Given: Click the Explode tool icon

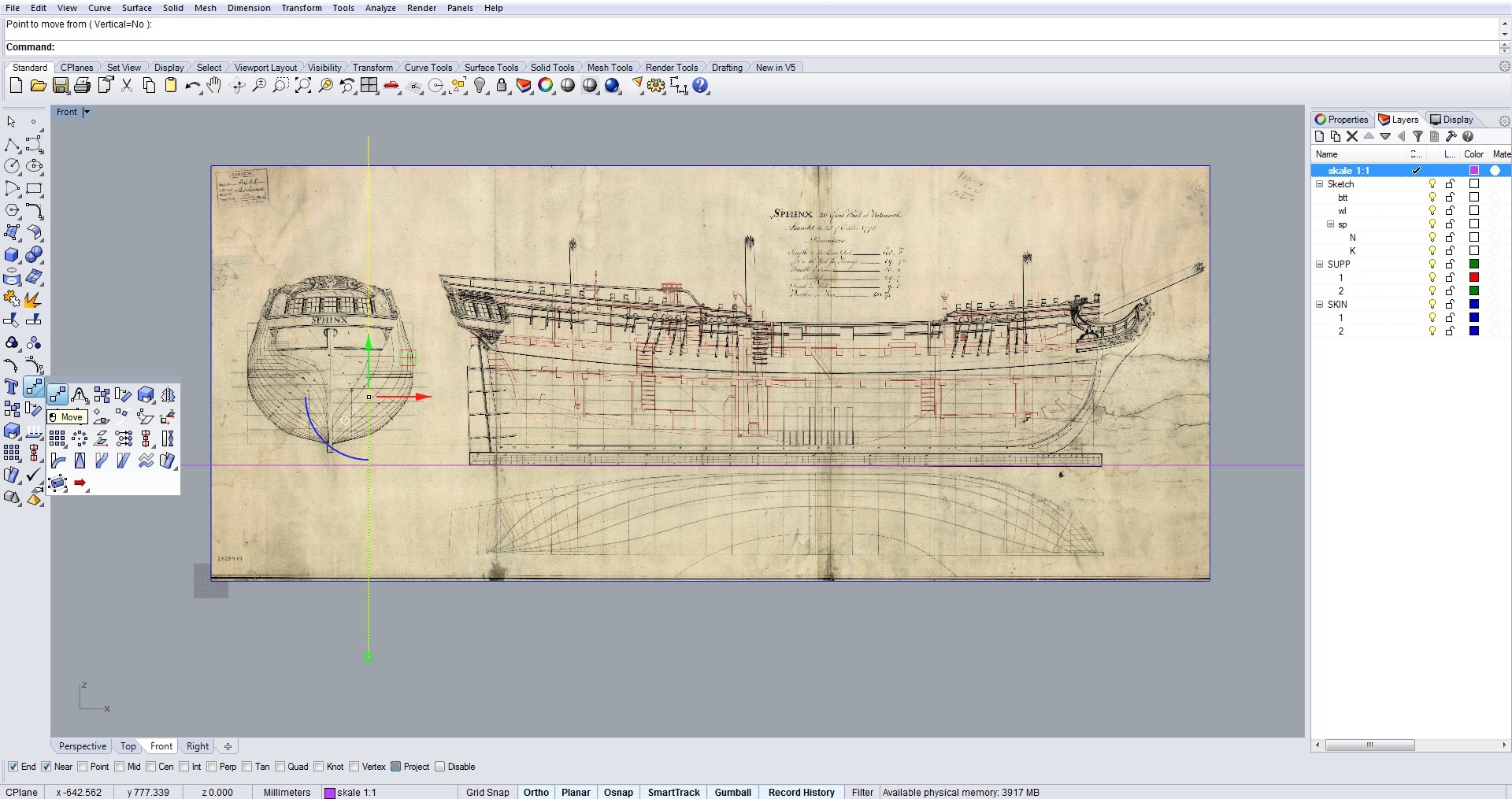Looking at the screenshot, I should click(32, 300).
